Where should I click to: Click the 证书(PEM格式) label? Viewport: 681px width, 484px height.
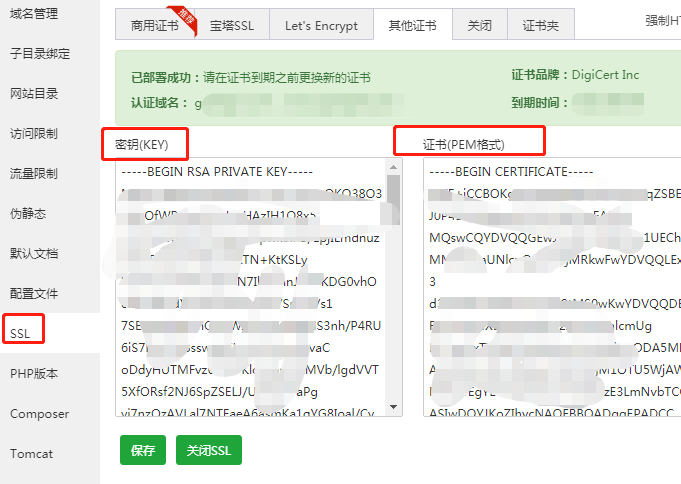[463, 144]
